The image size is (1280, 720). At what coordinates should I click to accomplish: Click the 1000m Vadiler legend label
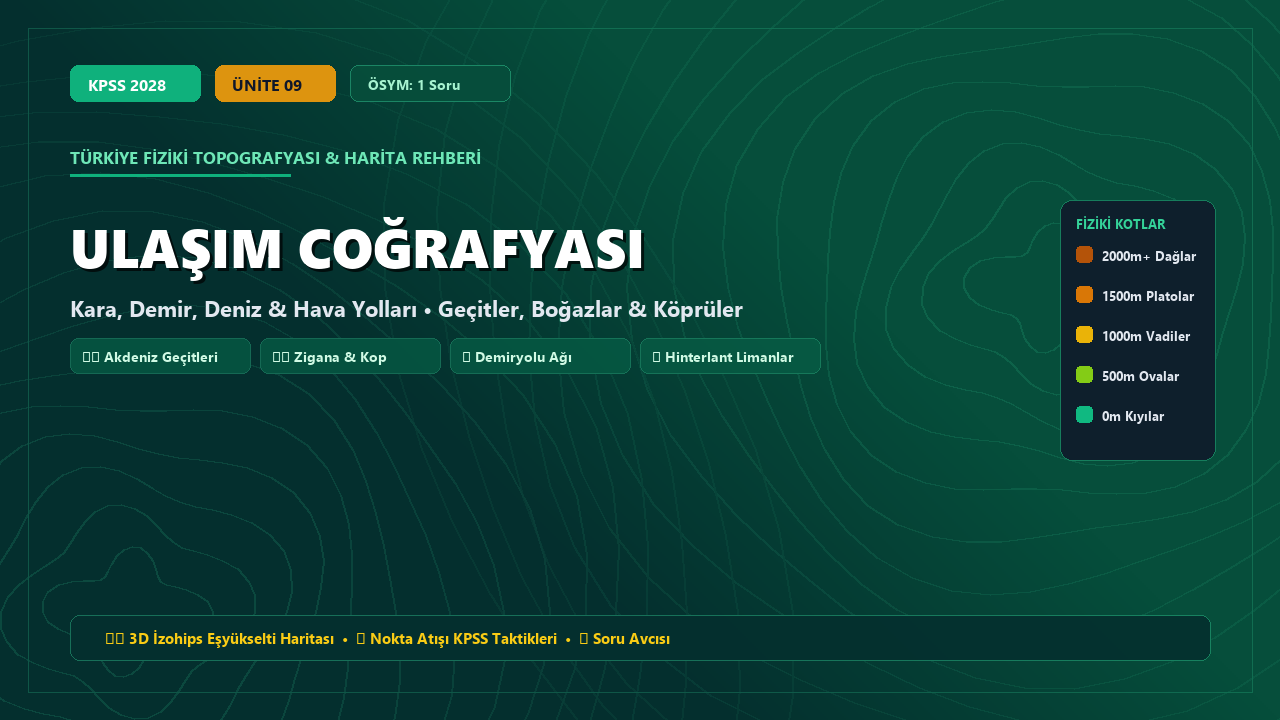(1146, 336)
